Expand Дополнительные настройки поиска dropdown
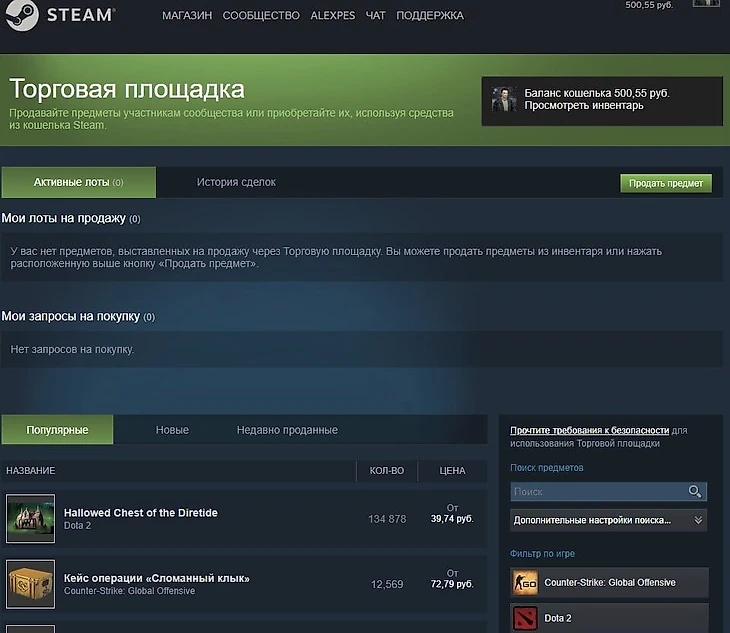Screen dimensions: 730x633 click(x=609, y=520)
